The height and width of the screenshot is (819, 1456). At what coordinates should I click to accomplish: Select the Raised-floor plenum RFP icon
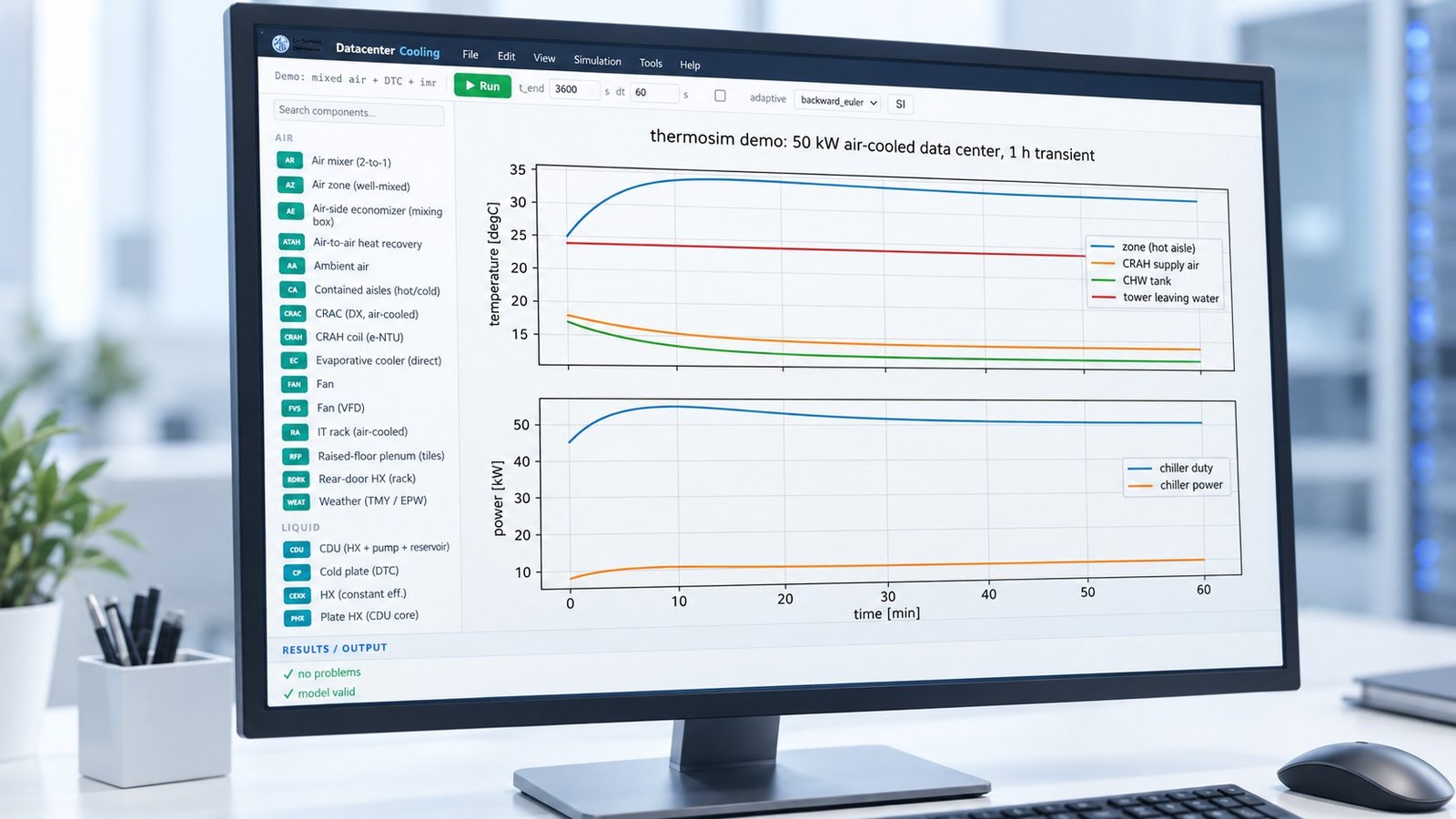(296, 456)
